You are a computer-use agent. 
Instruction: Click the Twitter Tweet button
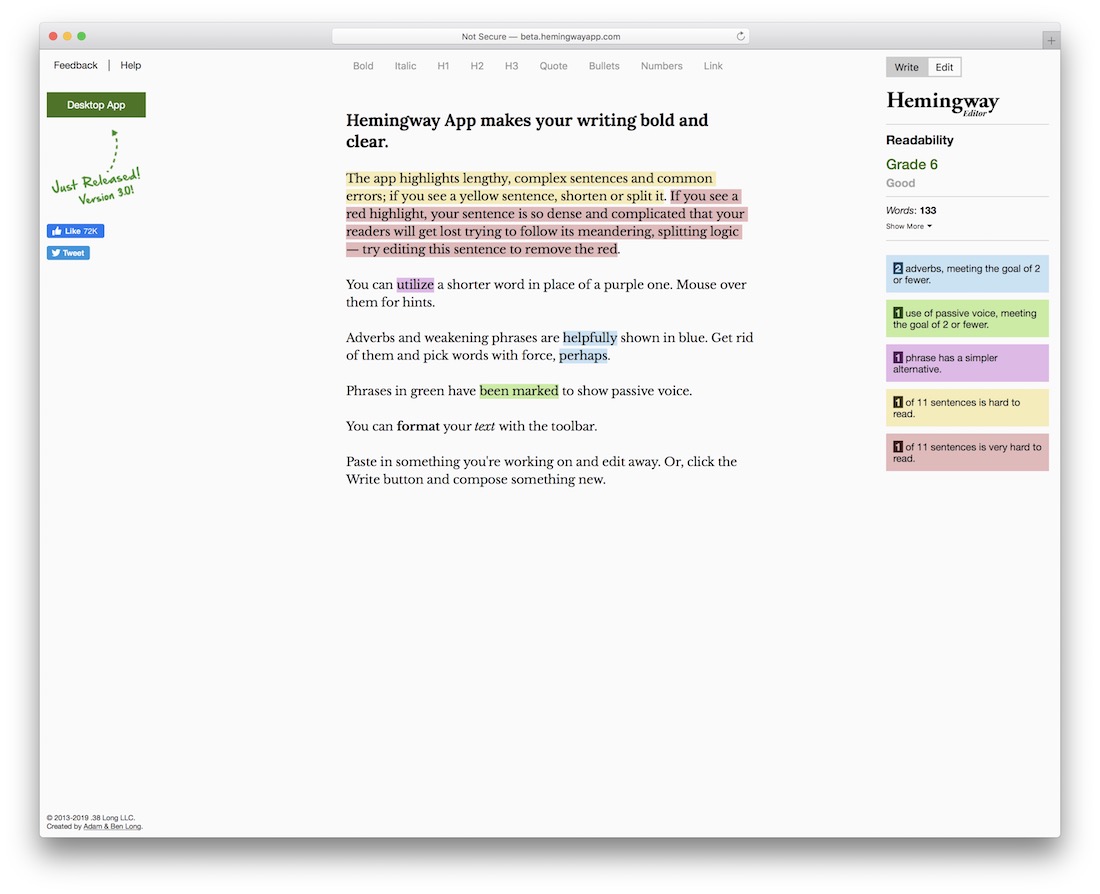[x=68, y=253]
